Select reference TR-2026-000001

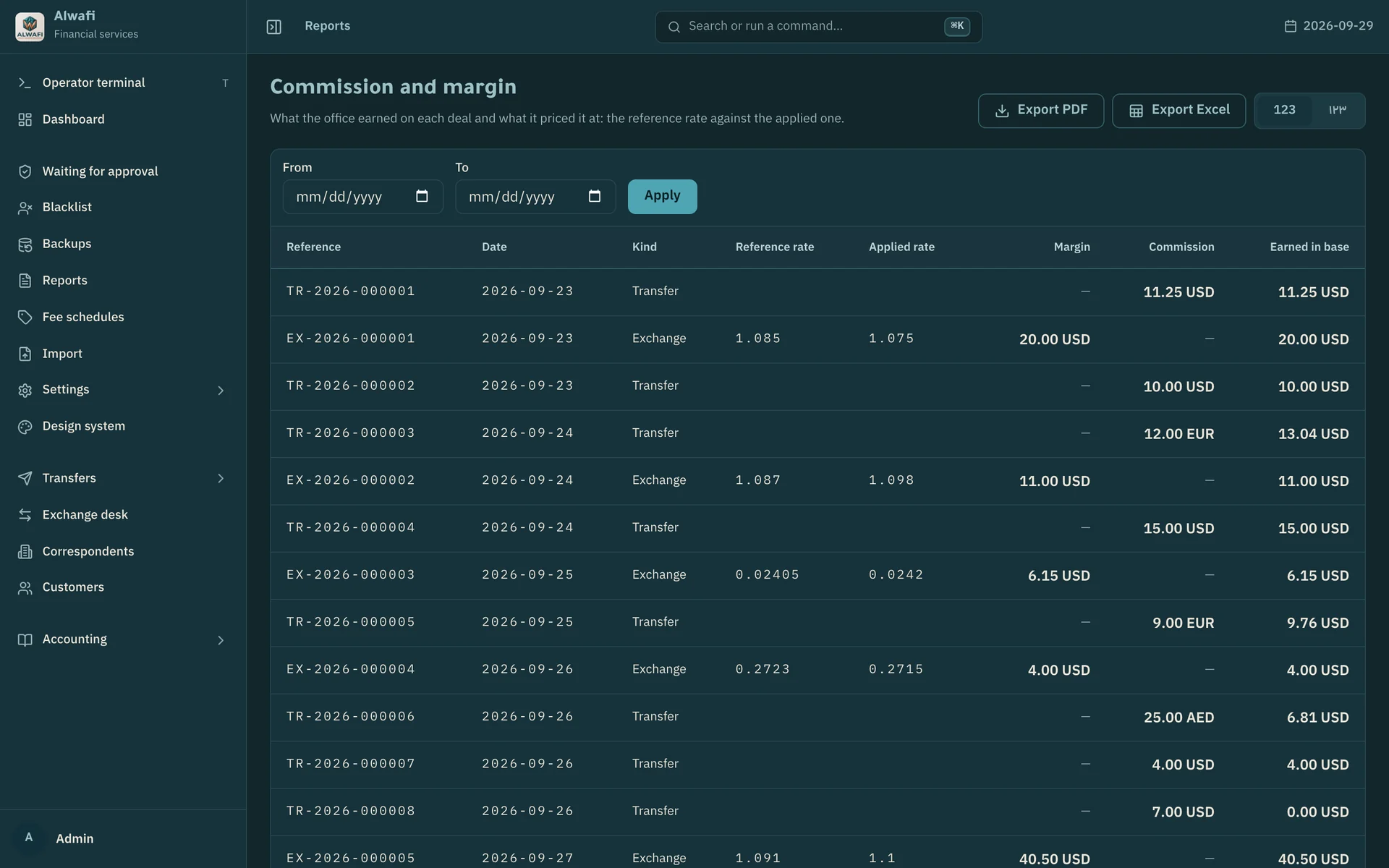pyautogui.click(x=351, y=292)
